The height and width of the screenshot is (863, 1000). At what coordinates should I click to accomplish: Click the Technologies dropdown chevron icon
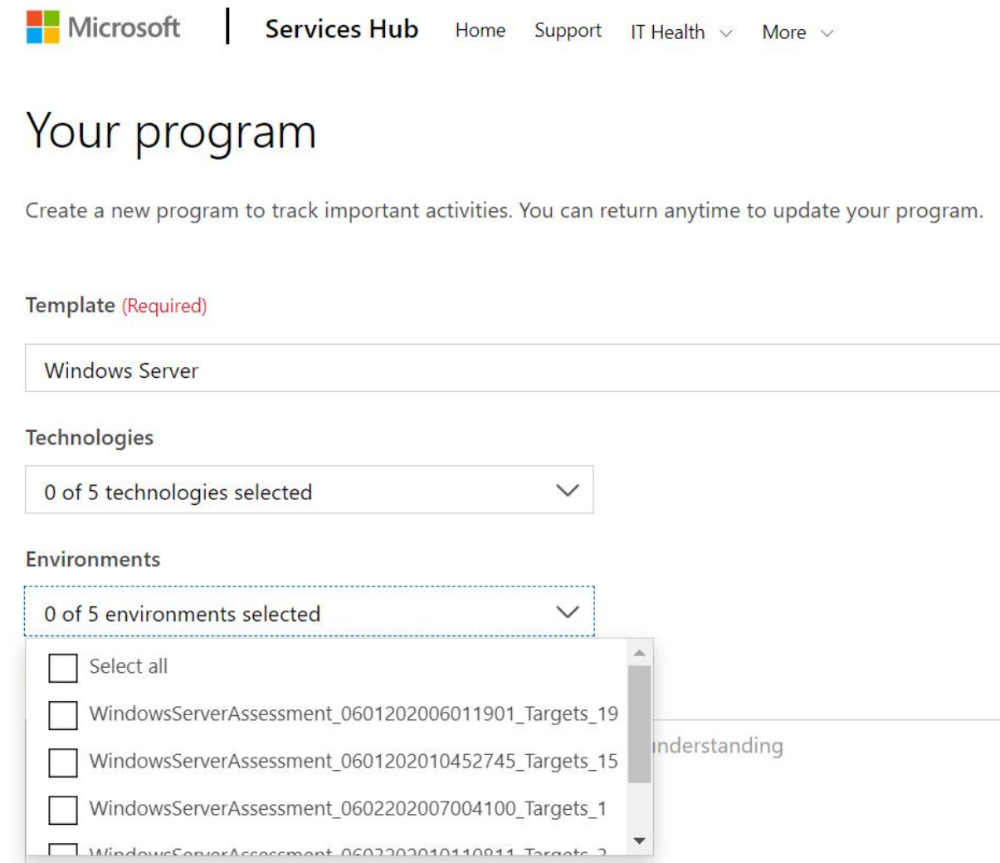567,491
